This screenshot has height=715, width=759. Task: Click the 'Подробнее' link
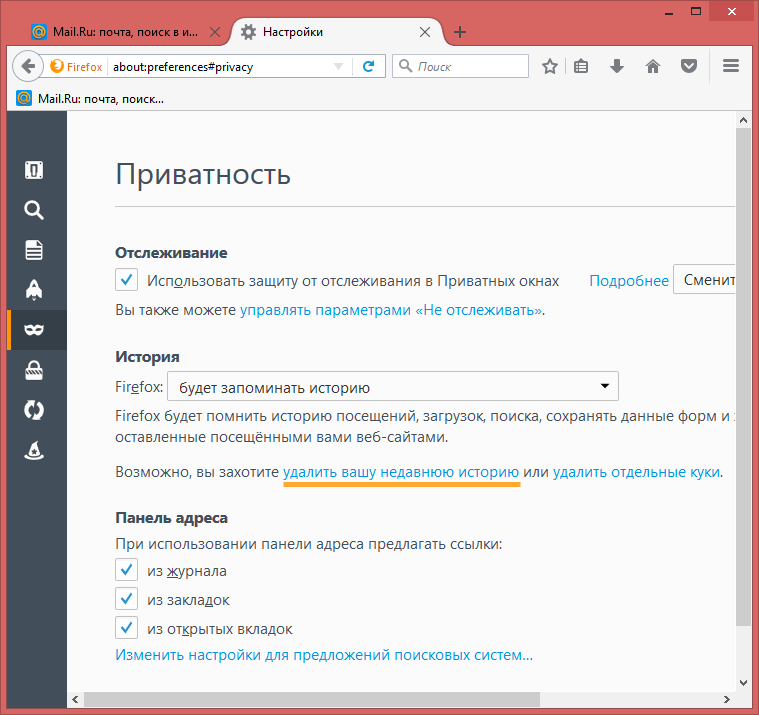[629, 281]
